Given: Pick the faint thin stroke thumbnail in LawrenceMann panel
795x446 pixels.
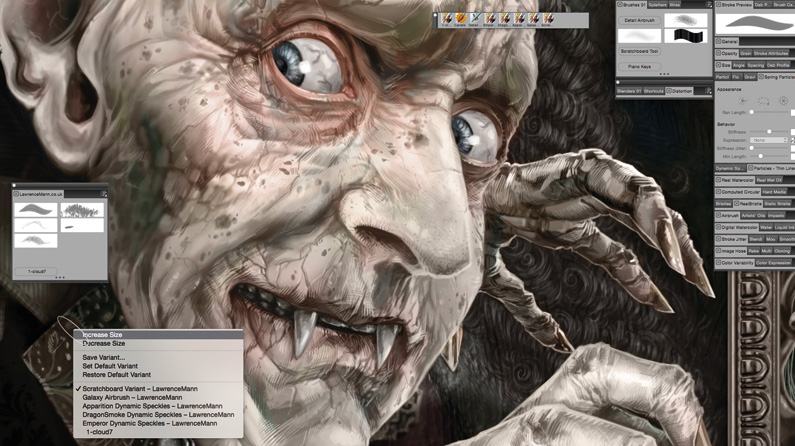Looking at the screenshot, I should point(35,225).
